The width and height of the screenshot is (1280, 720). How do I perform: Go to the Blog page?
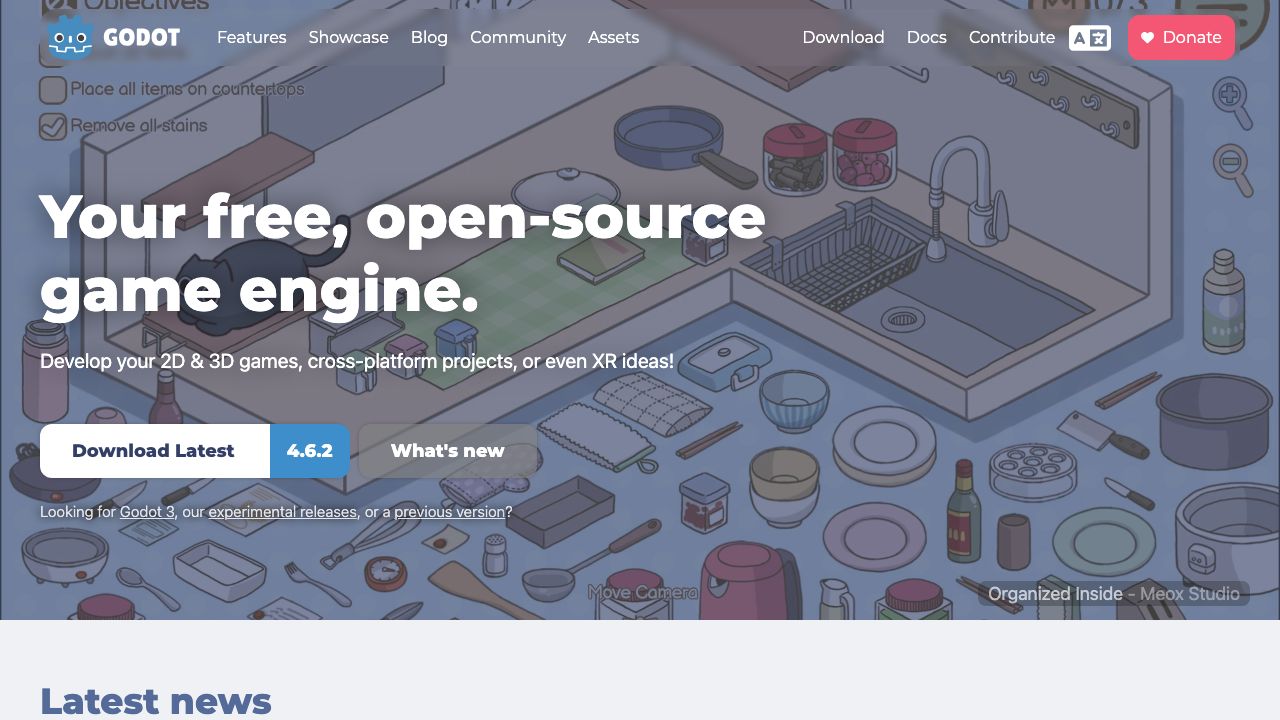[429, 37]
